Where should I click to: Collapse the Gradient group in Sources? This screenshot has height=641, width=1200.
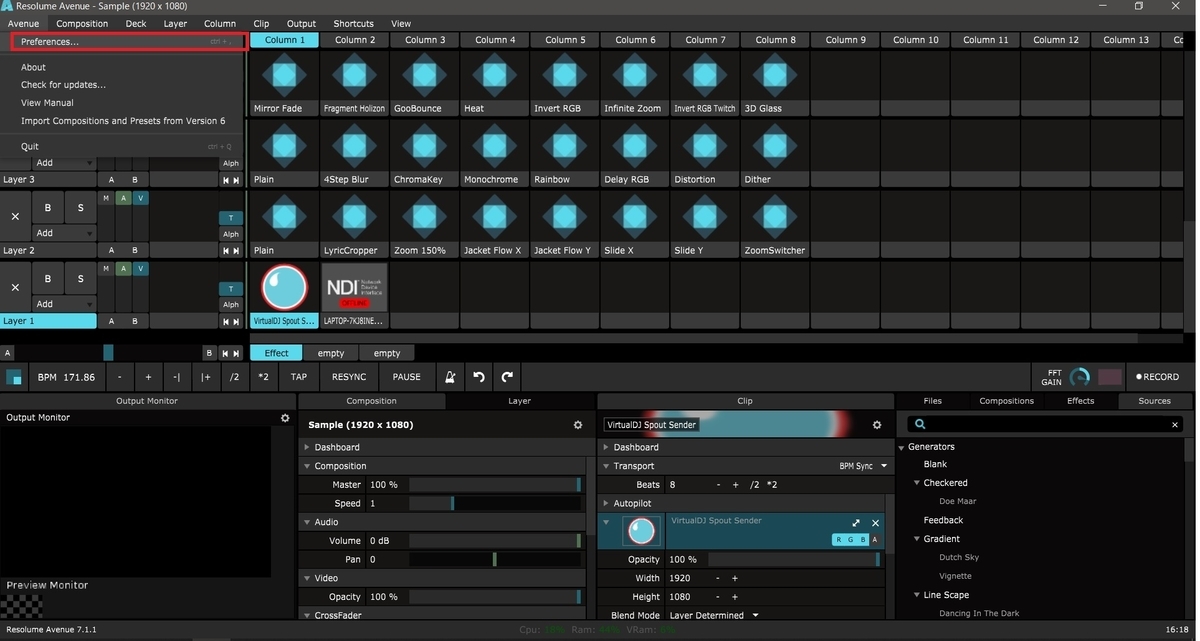(917, 538)
